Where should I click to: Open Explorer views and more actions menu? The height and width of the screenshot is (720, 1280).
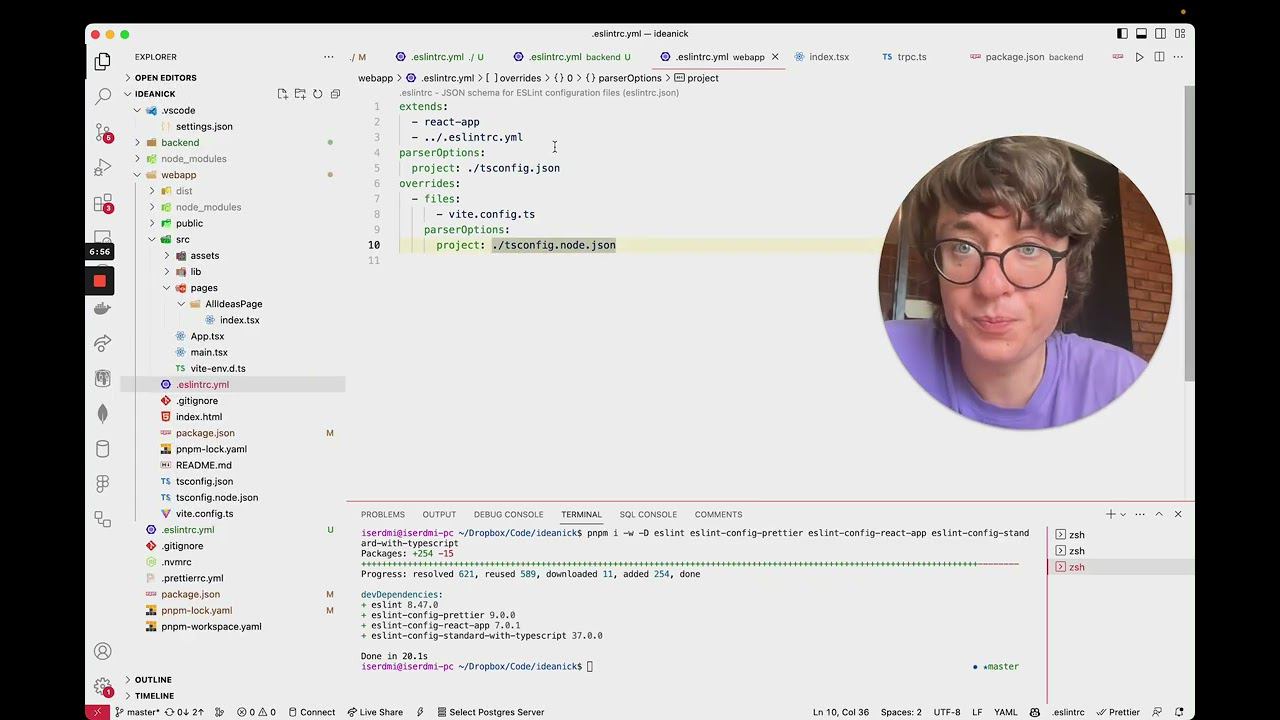coord(328,57)
